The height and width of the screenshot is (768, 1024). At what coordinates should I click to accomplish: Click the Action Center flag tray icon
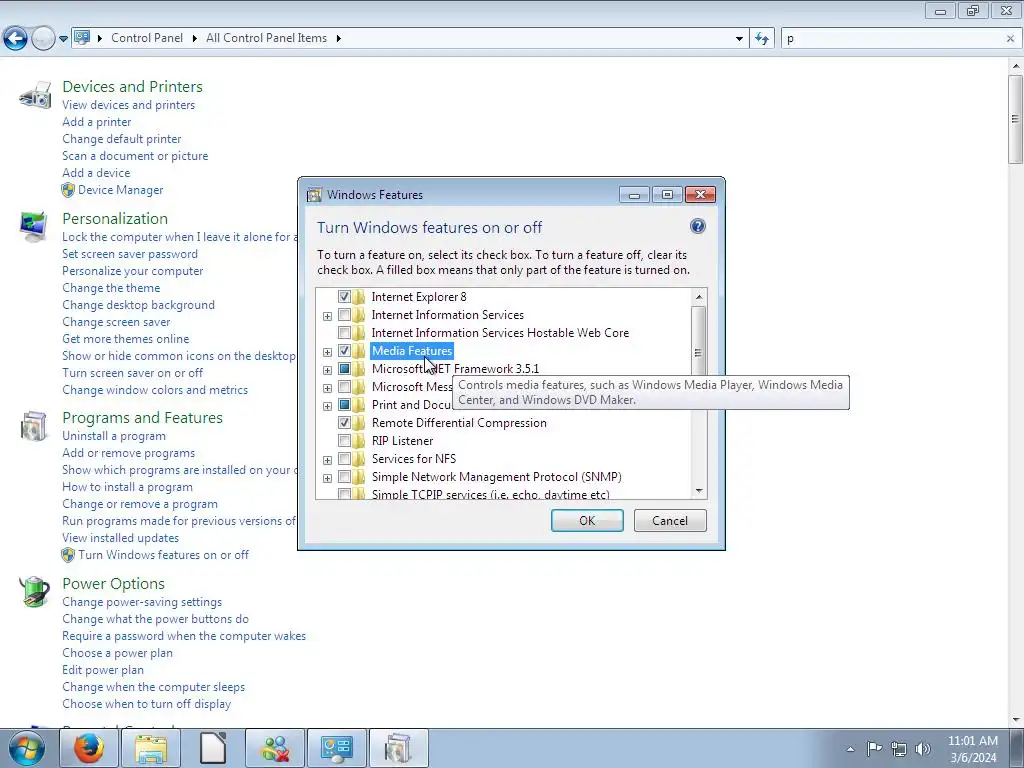coord(874,748)
